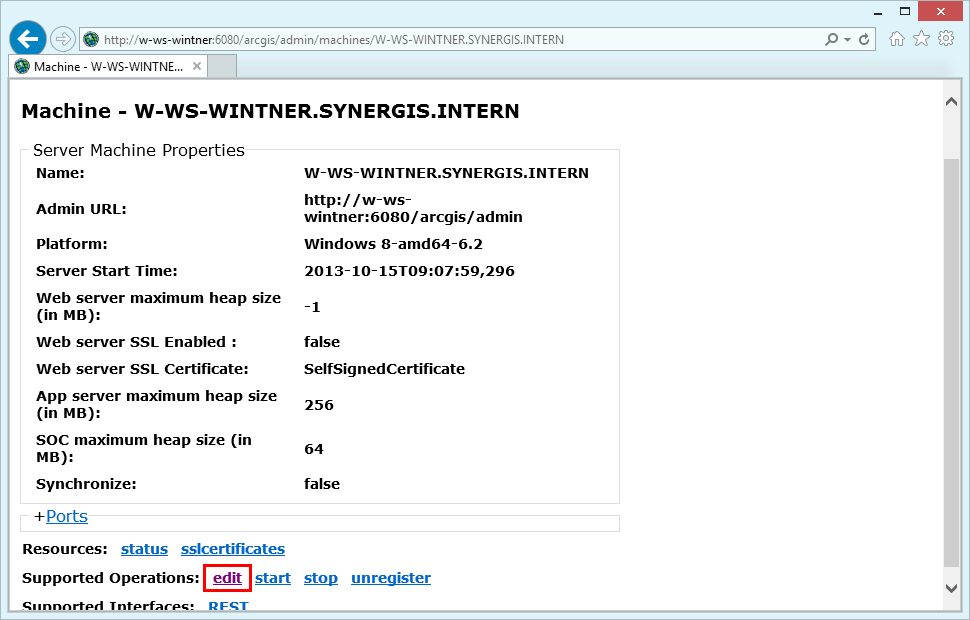Viewport: 970px width, 620px height.
Task: Click the browser Back arrow button
Action: click(x=28, y=39)
